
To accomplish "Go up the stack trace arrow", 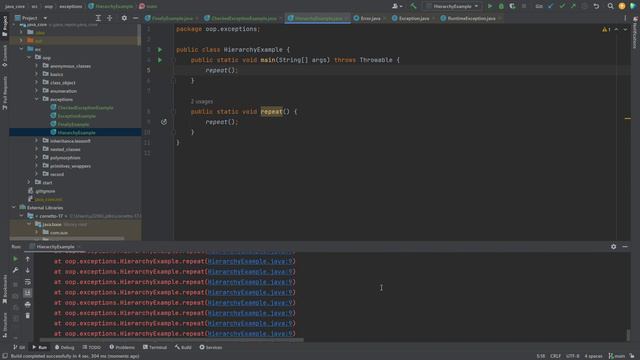I will 27,259.
